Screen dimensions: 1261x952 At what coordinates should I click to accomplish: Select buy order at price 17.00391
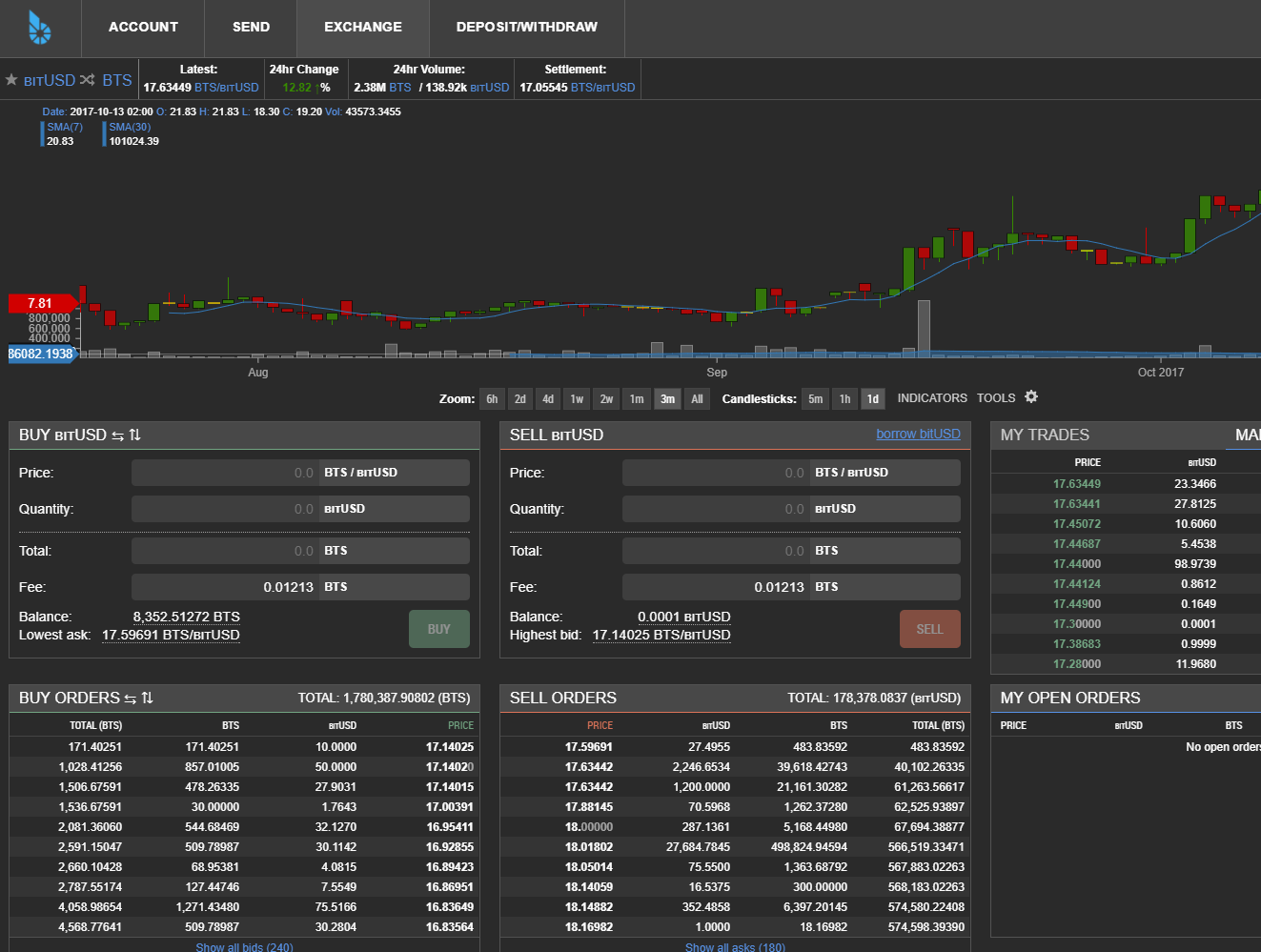coord(244,807)
